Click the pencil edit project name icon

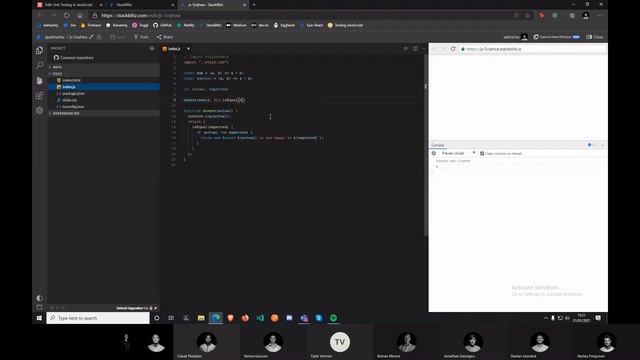coord(91,37)
